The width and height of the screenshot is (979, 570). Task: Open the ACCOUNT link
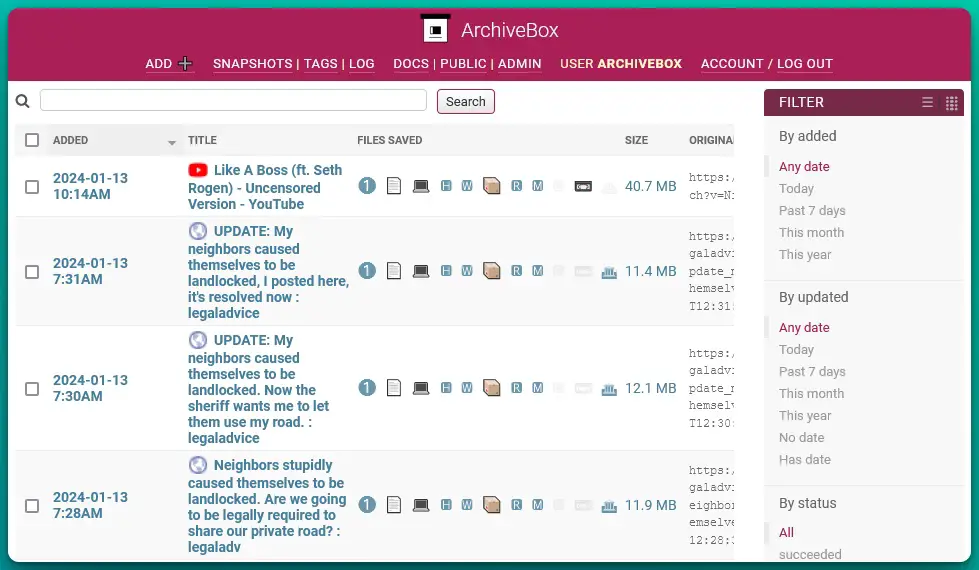pos(732,64)
